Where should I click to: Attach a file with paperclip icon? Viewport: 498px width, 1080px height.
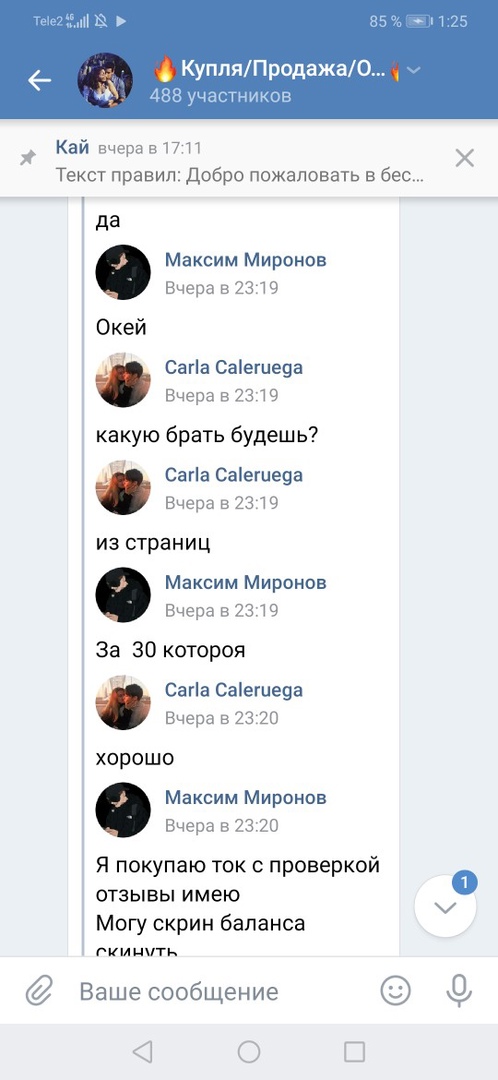39,992
